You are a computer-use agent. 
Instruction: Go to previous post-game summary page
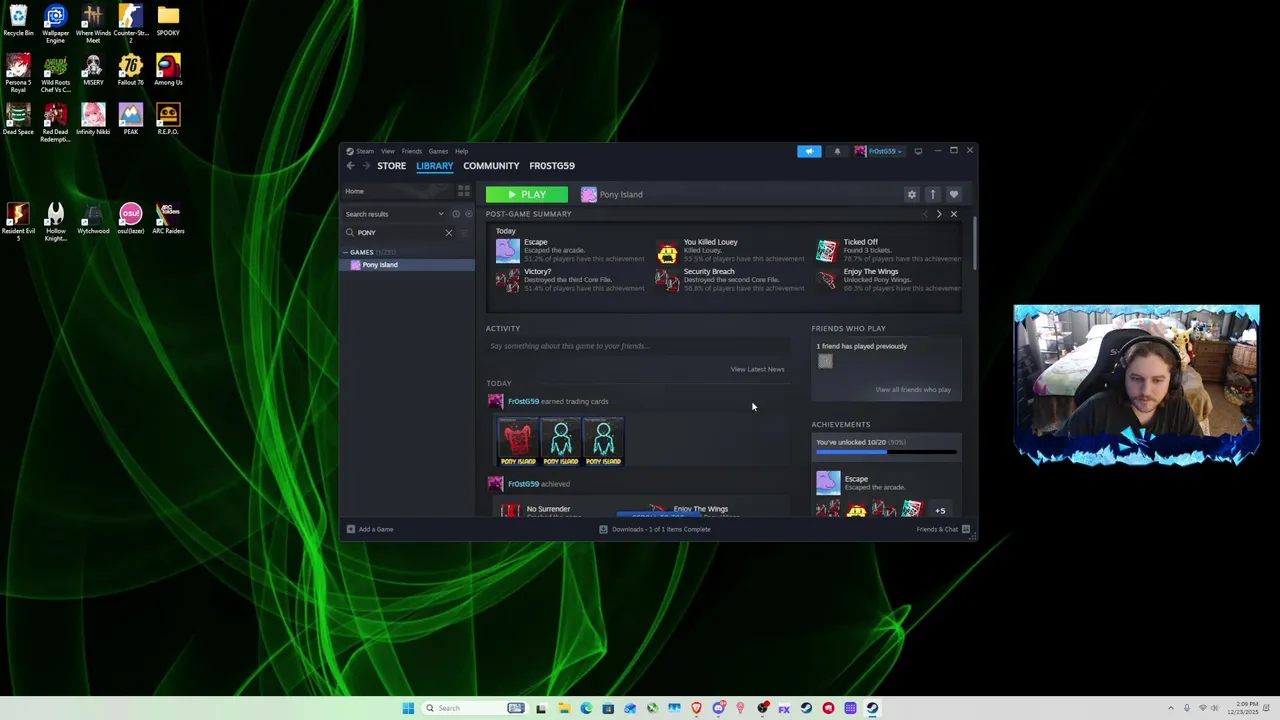[x=925, y=214]
